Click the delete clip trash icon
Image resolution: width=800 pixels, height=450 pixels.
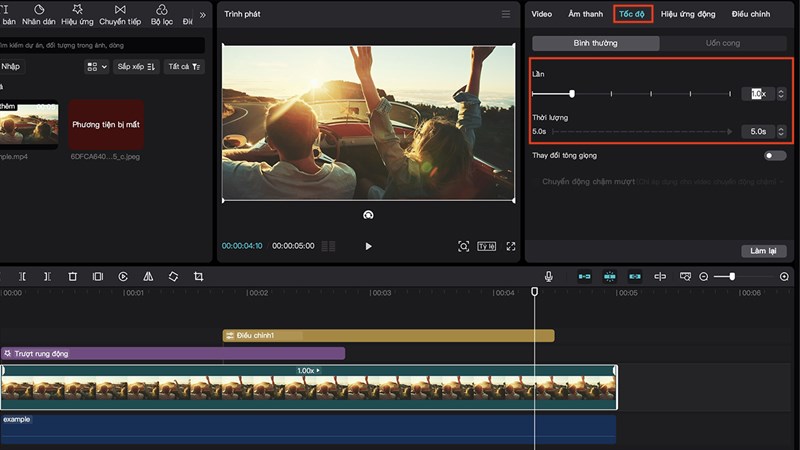(x=73, y=276)
